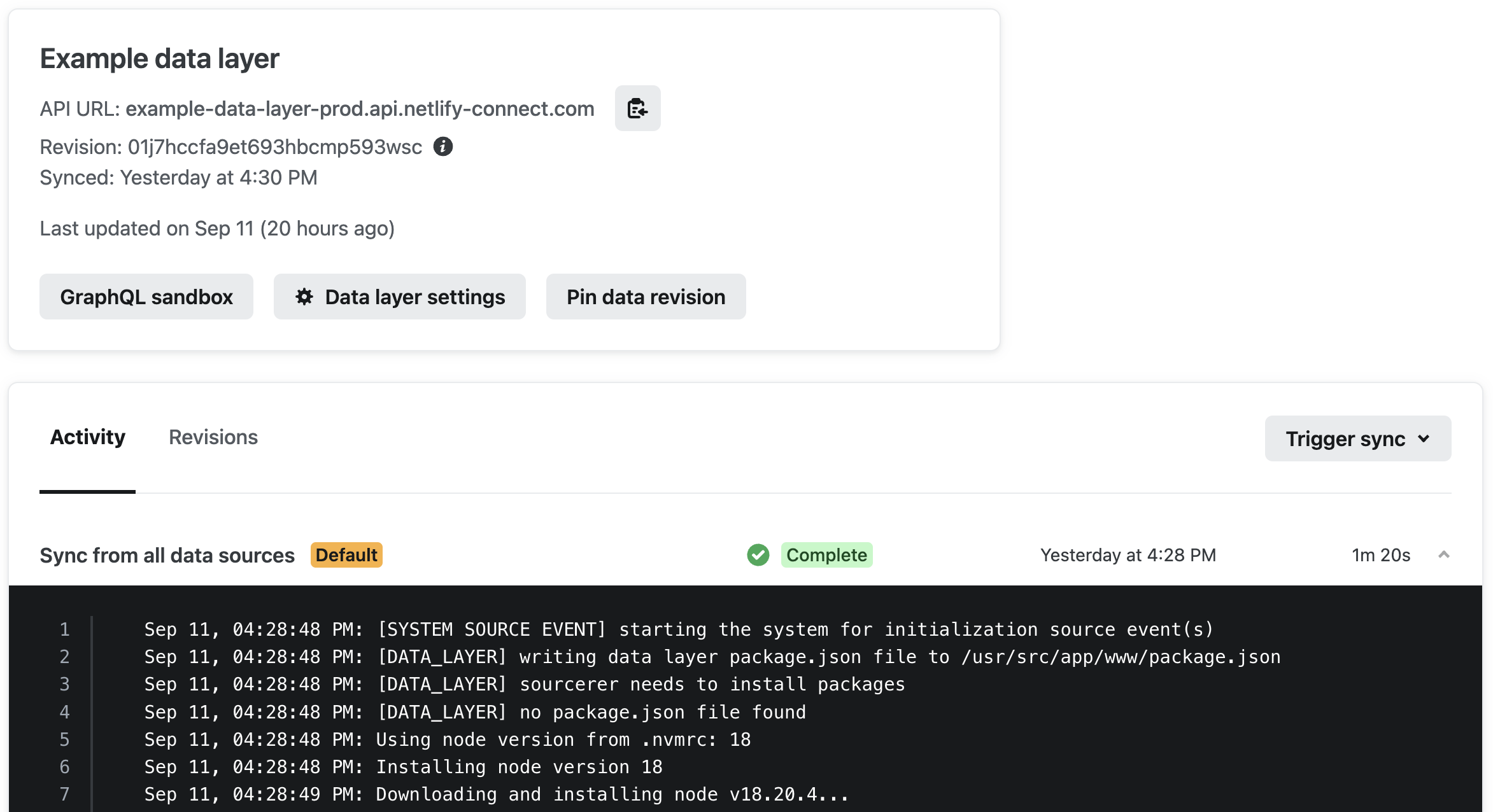Click the 1m 20s duration
1493x812 pixels.
pyautogui.click(x=1381, y=555)
